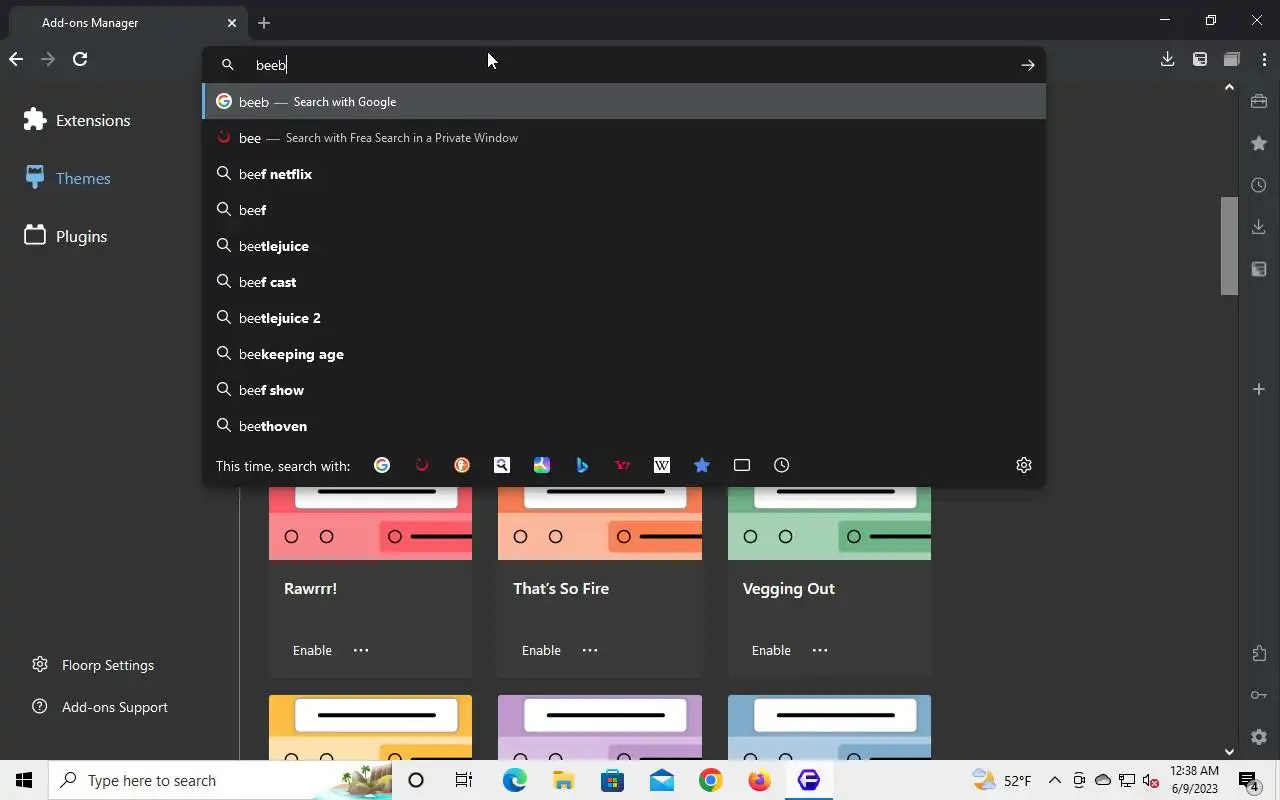
Task: Open Plugins category in sidebar
Action: 65,236
